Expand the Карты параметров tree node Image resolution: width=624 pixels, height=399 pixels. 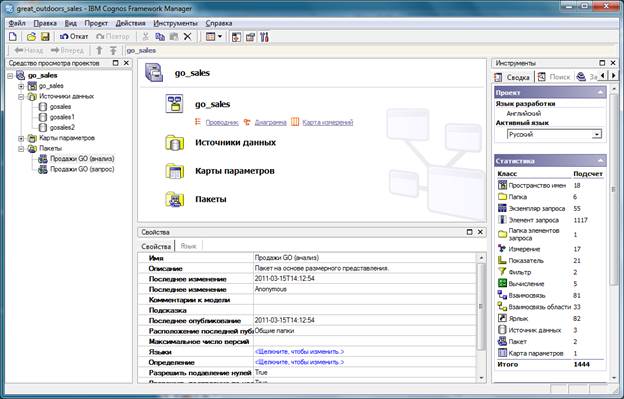21,138
